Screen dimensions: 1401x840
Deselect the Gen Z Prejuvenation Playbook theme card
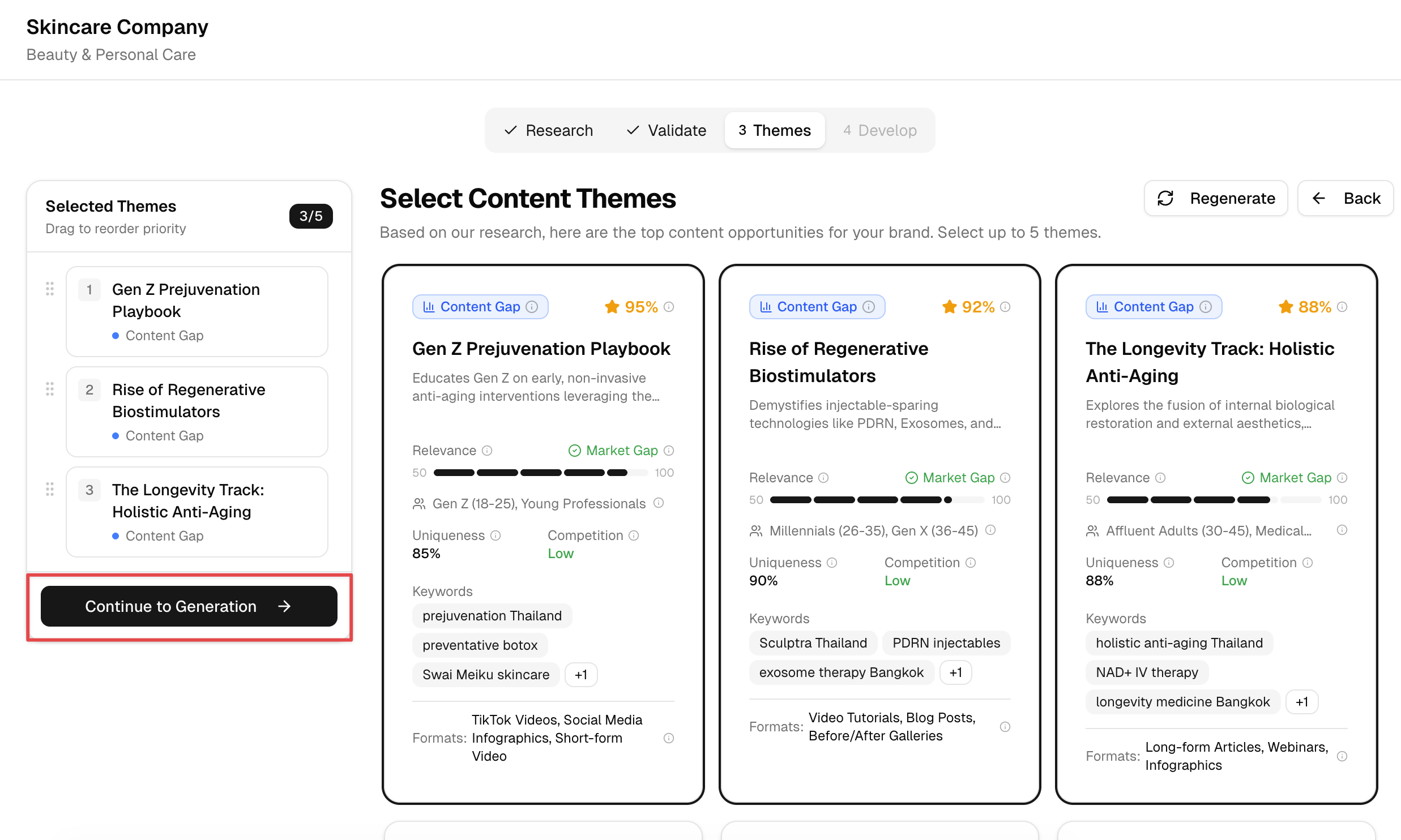click(x=542, y=348)
